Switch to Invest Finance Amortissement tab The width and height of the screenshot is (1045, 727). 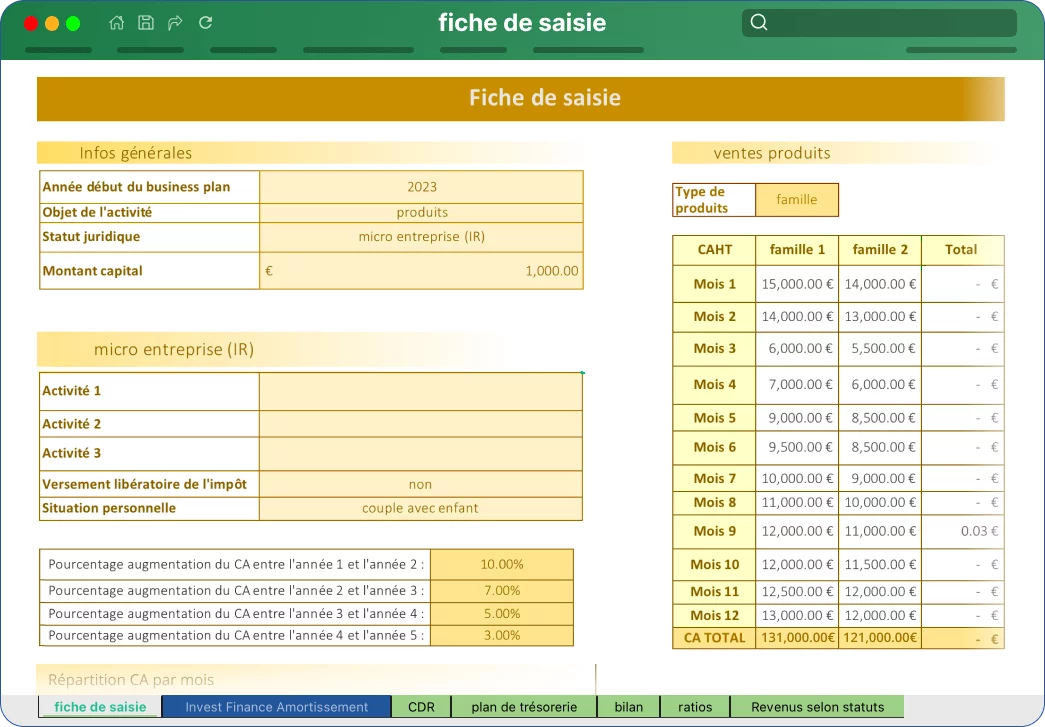pyautogui.click(x=277, y=707)
